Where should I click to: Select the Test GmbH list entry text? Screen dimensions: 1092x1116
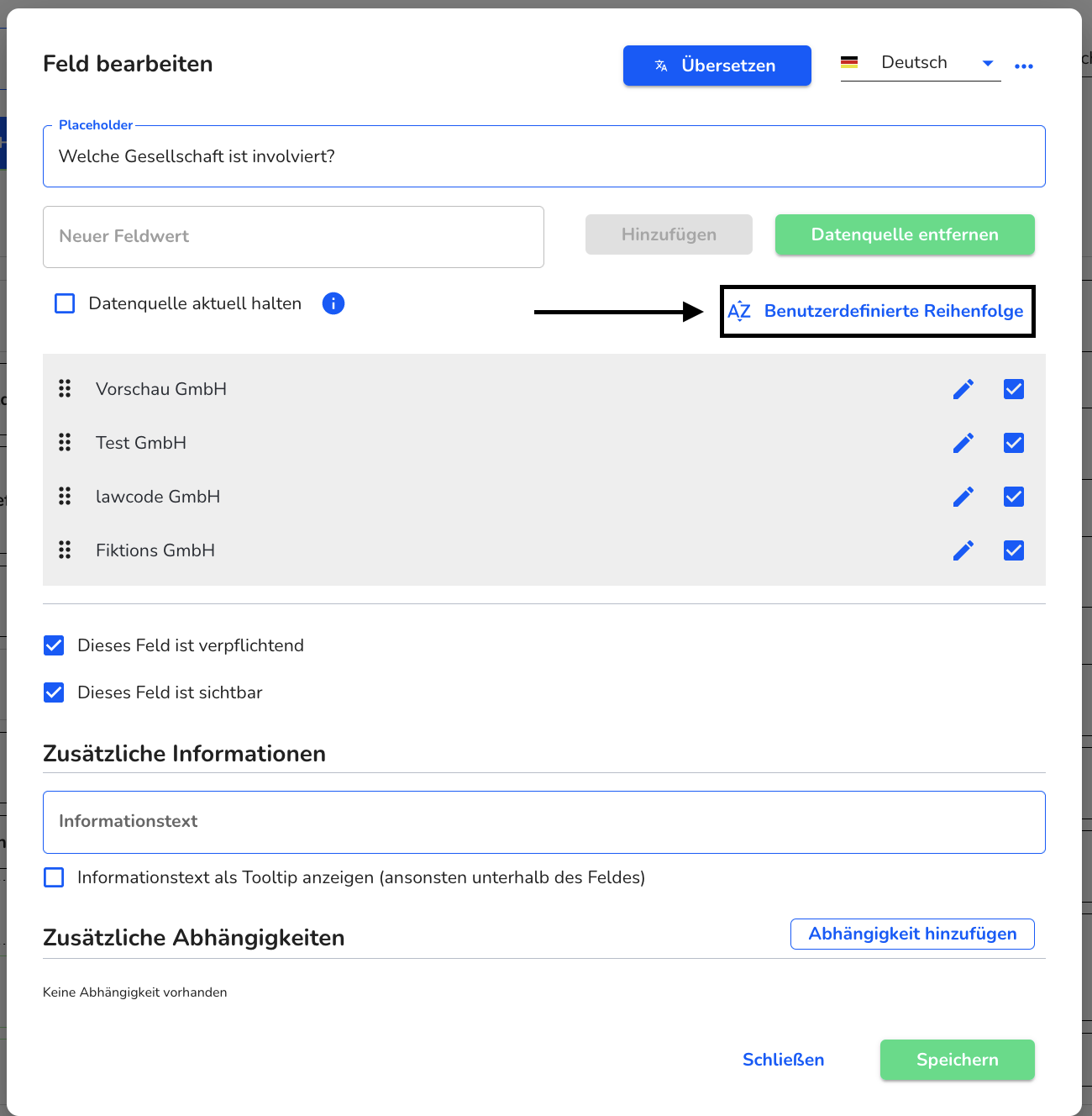(x=141, y=443)
